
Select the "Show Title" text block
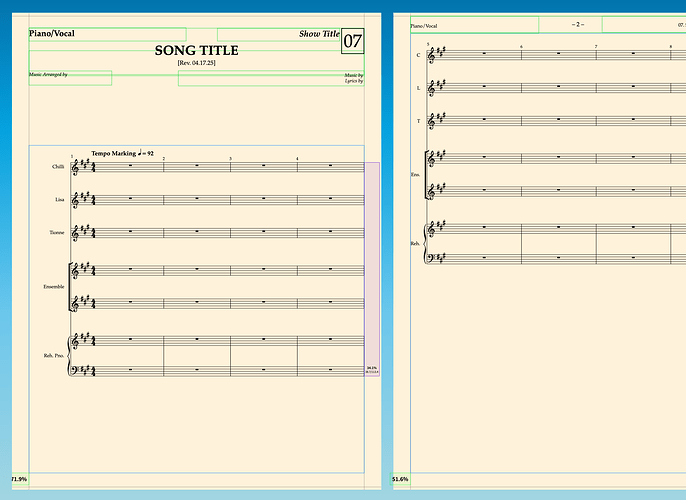319,34
